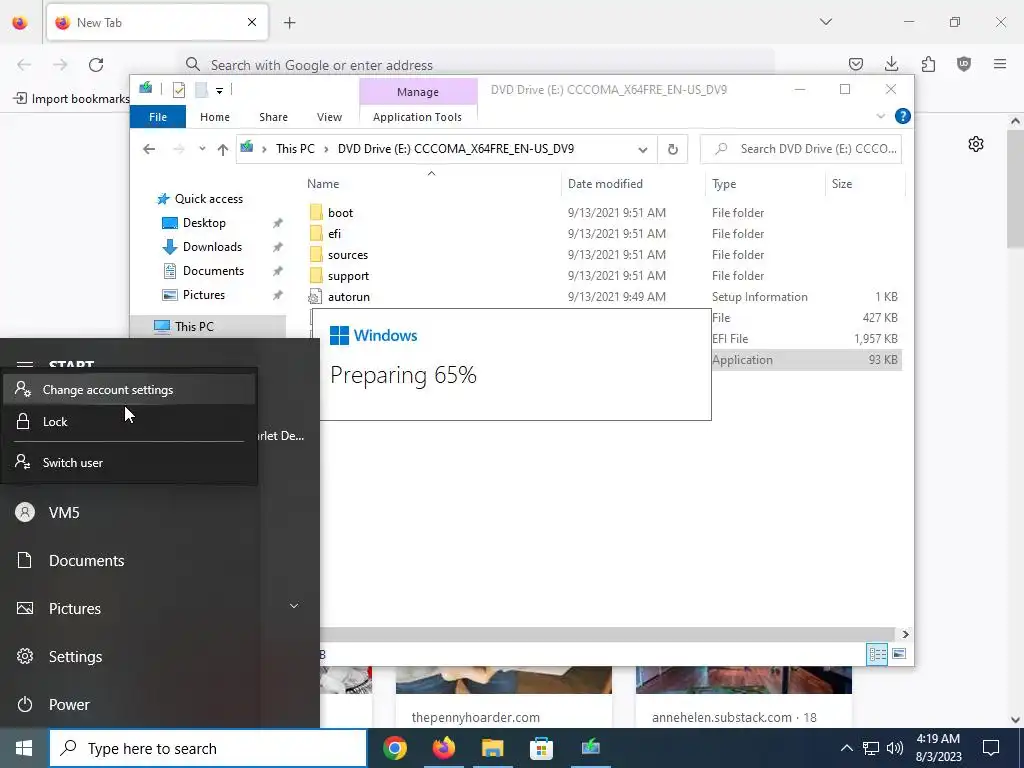
Task: Open the Firefox extensions puzzle icon
Action: 928,64
